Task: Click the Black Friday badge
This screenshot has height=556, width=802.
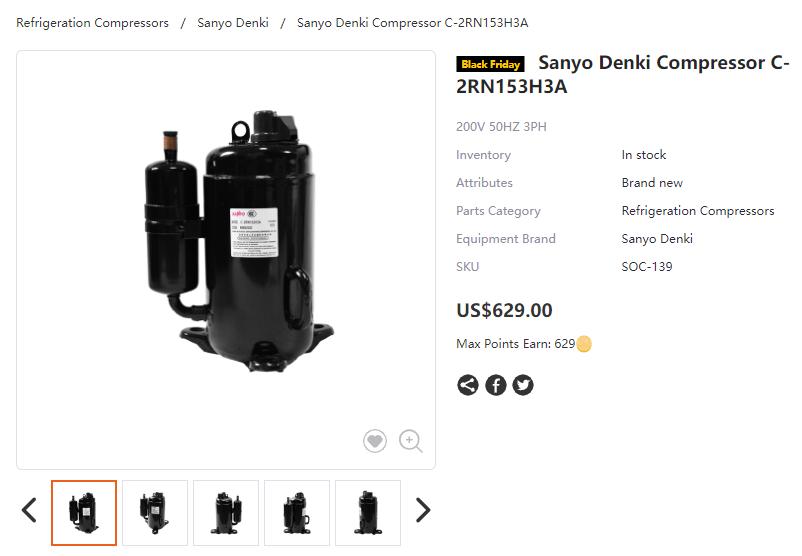Action: pyautogui.click(x=490, y=64)
